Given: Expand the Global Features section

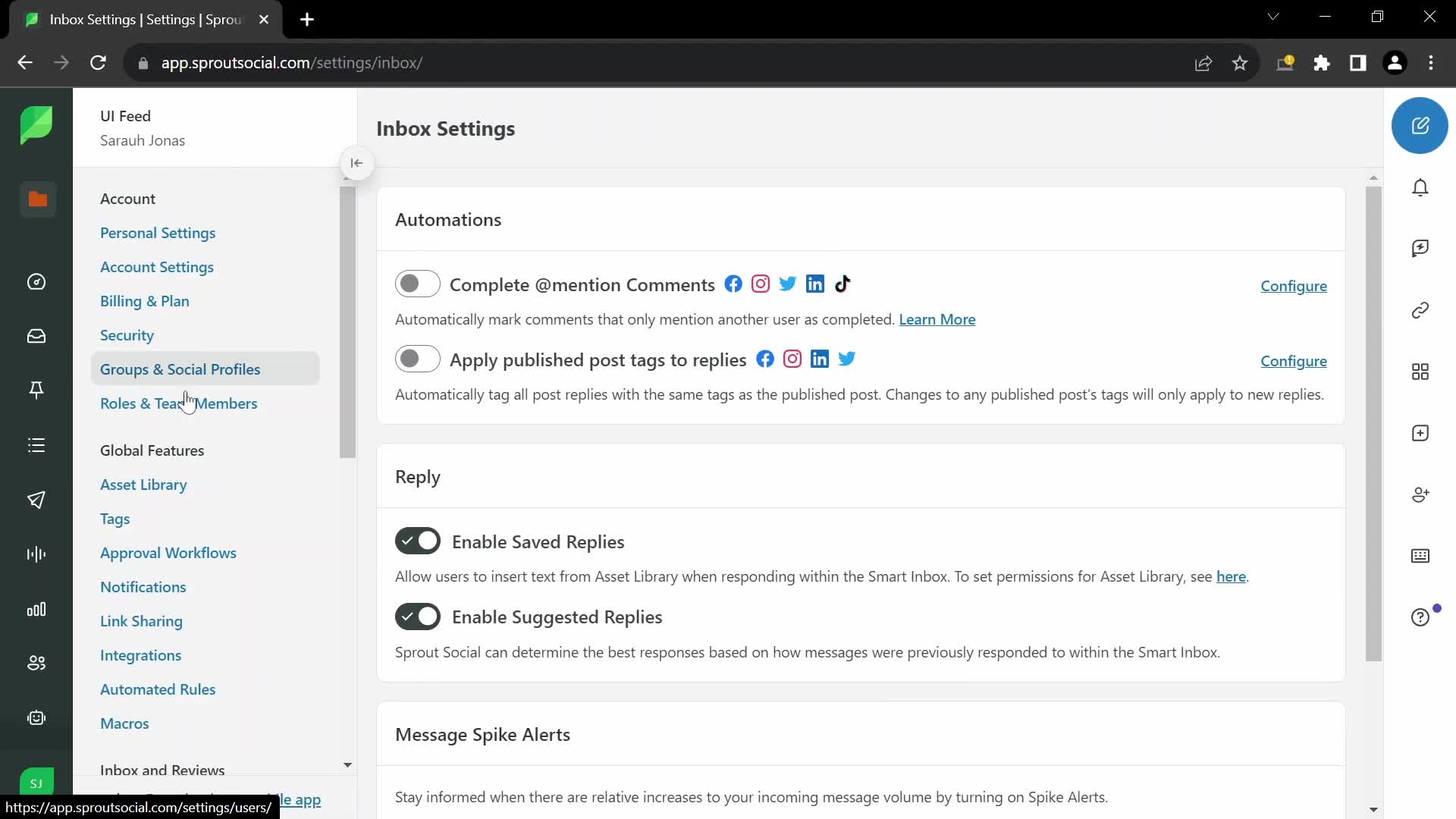Looking at the screenshot, I should (x=151, y=450).
